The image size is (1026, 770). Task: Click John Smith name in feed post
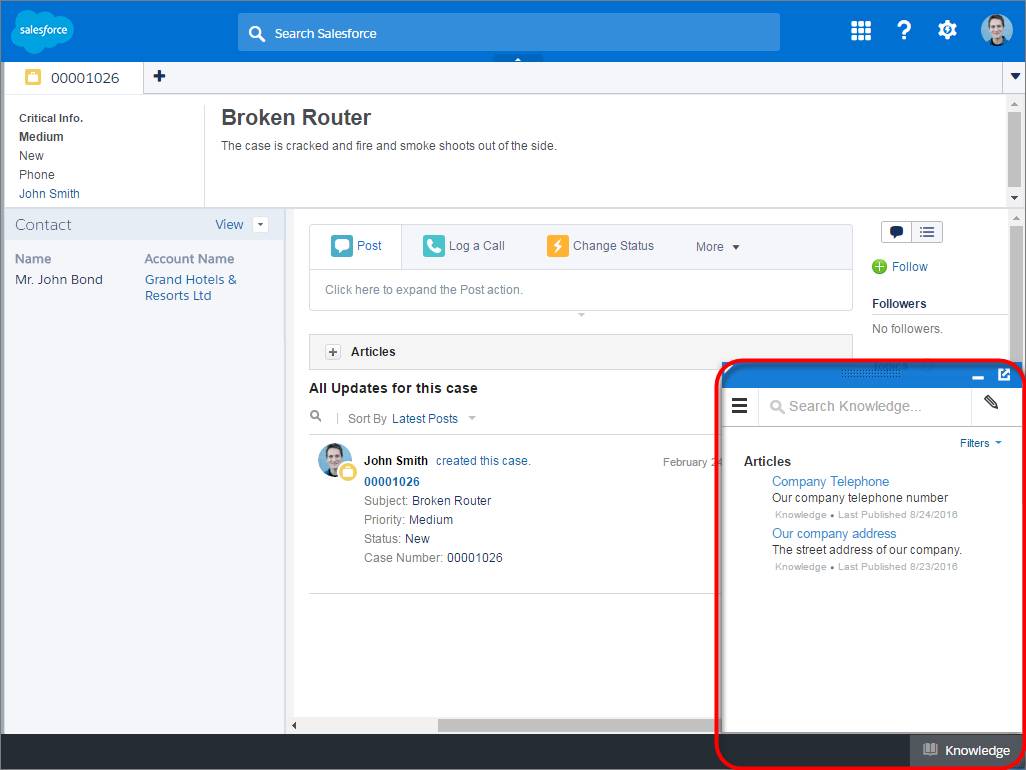pos(395,461)
